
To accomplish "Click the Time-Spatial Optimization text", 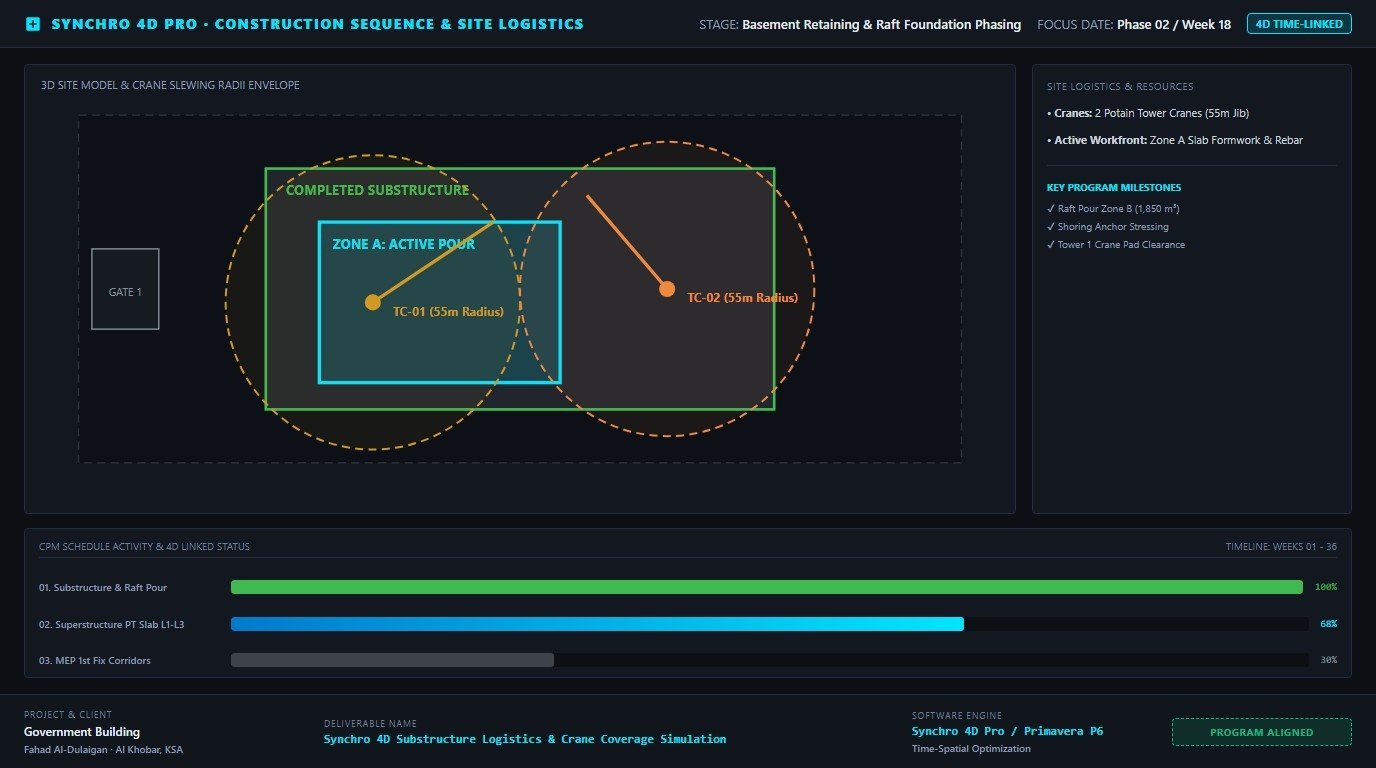I will [971, 748].
